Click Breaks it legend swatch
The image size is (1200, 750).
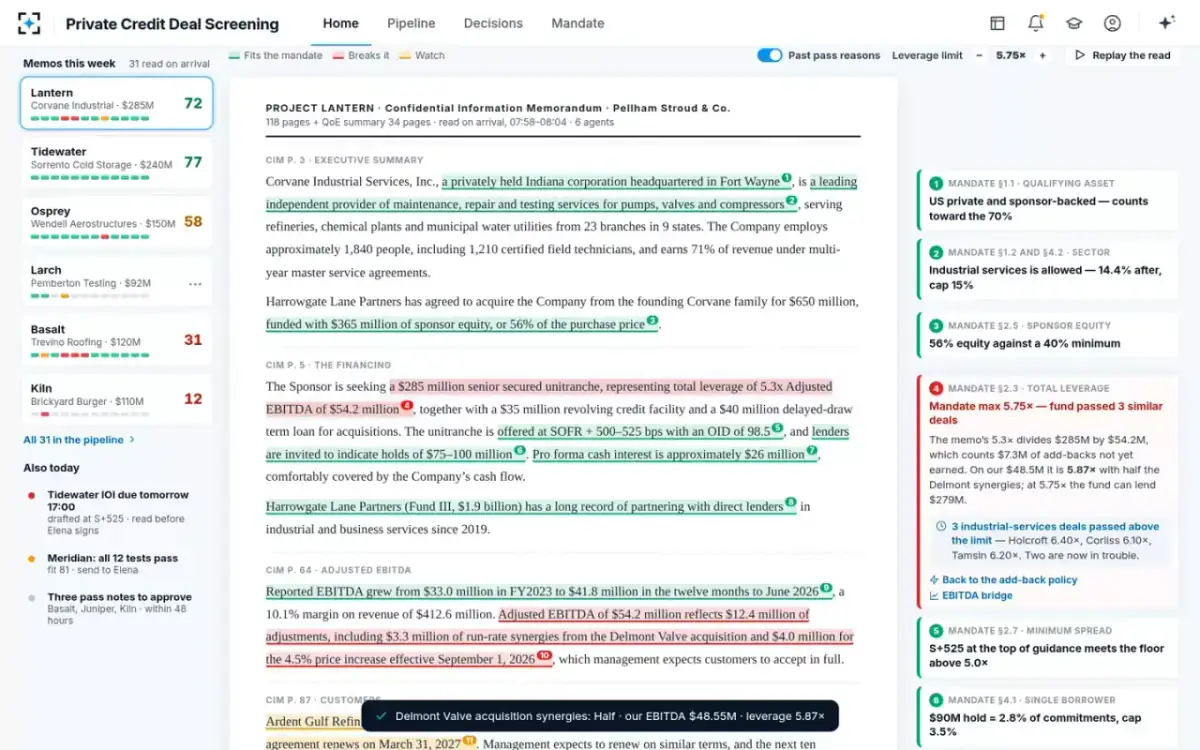[338, 56]
